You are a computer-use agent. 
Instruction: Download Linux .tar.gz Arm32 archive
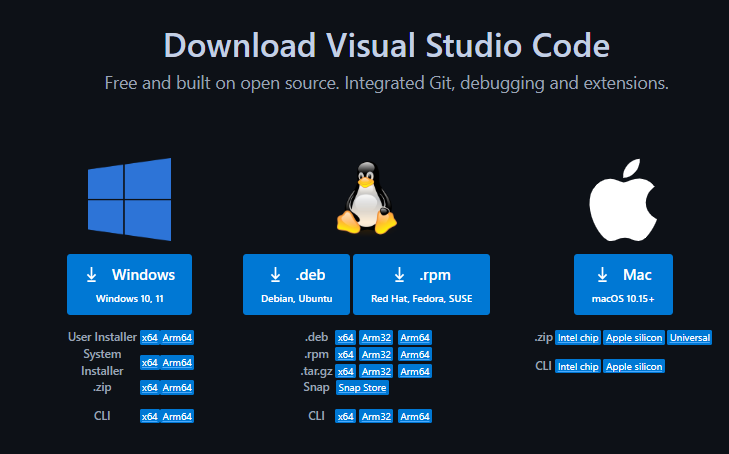pyautogui.click(x=376, y=371)
